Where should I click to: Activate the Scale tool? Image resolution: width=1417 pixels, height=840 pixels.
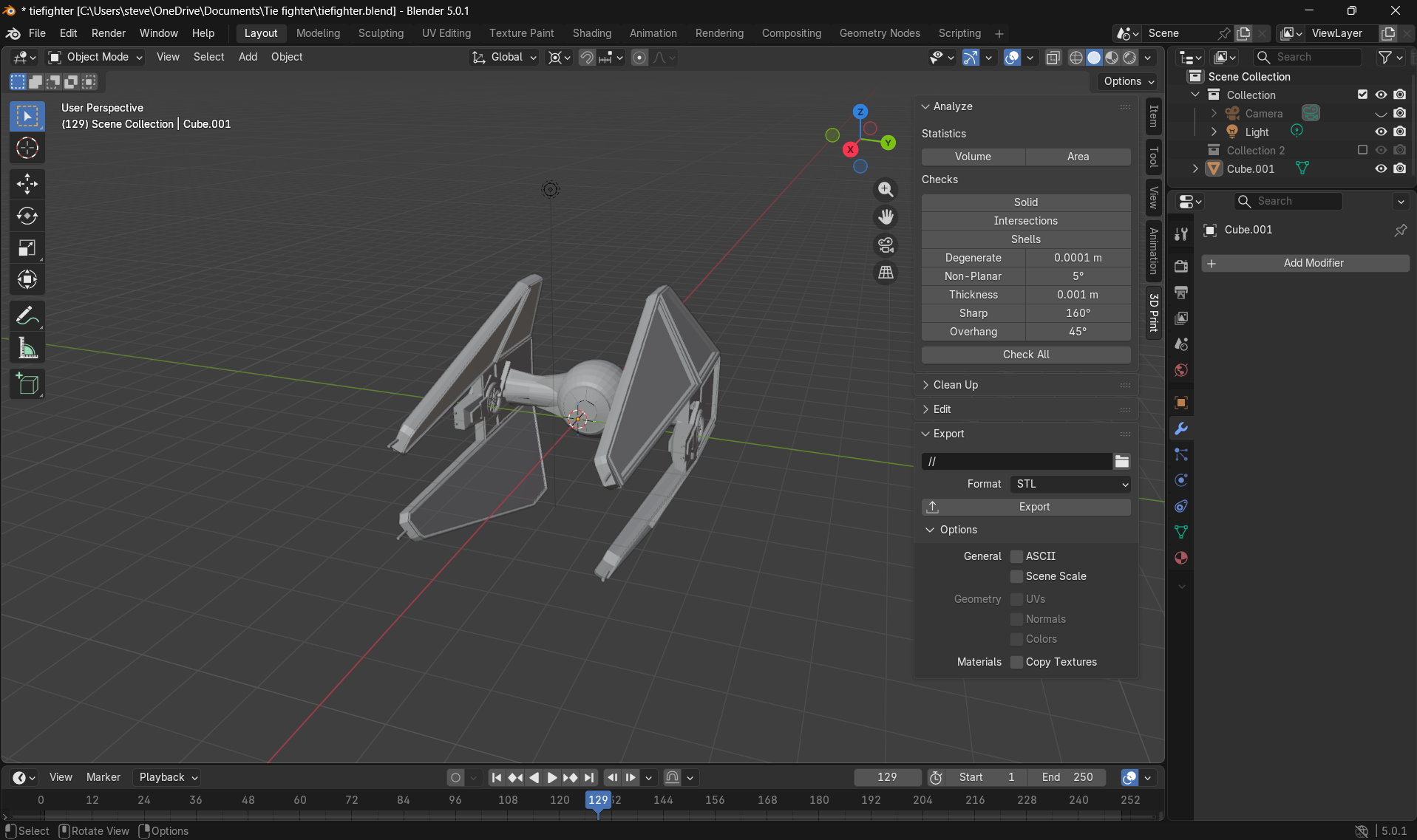(x=27, y=248)
